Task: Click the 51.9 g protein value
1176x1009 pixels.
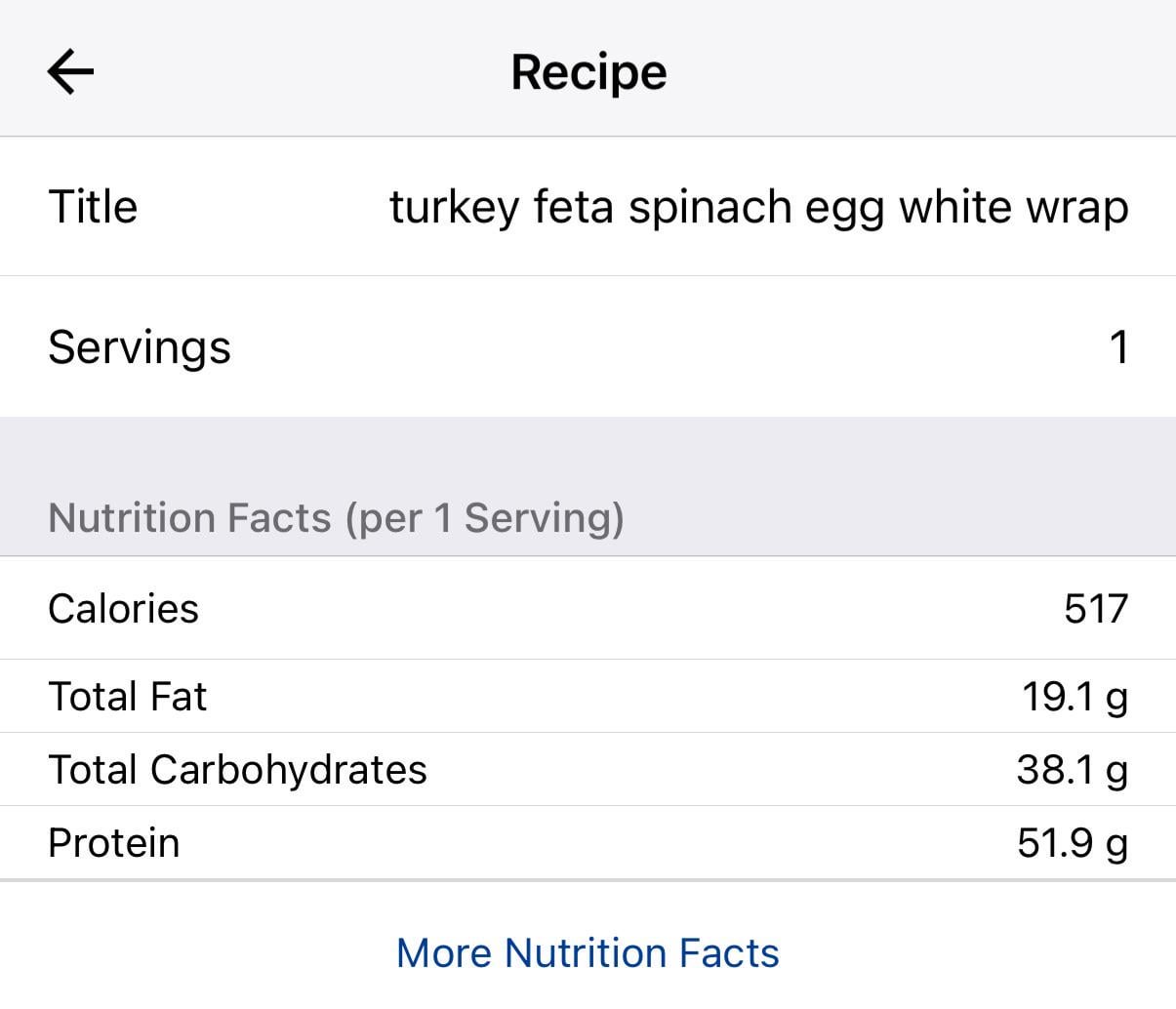Action: pyautogui.click(x=1072, y=843)
